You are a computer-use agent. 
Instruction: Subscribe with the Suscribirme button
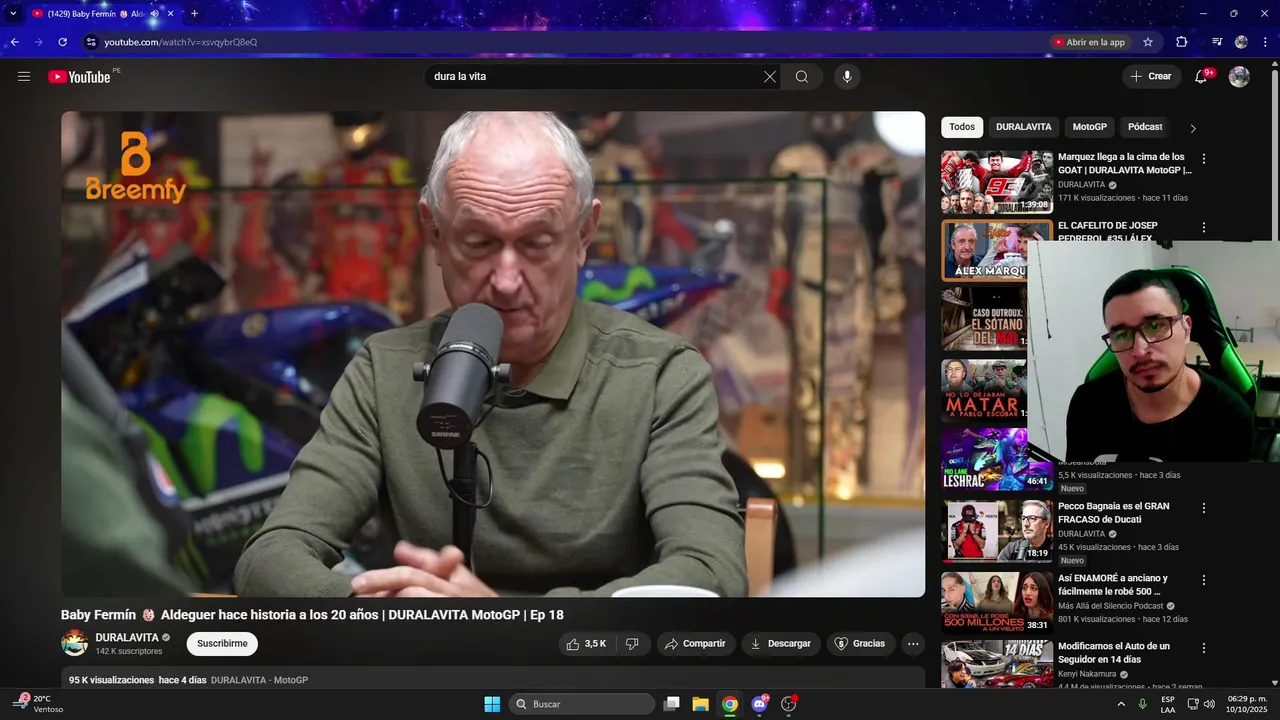(222, 644)
